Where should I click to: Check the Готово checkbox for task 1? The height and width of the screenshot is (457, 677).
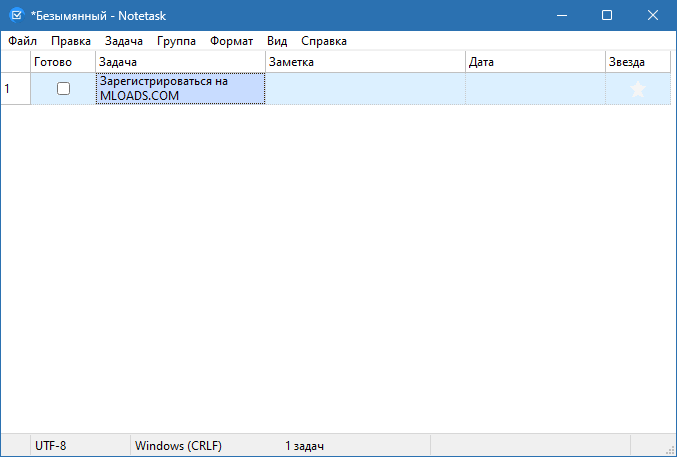63,89
